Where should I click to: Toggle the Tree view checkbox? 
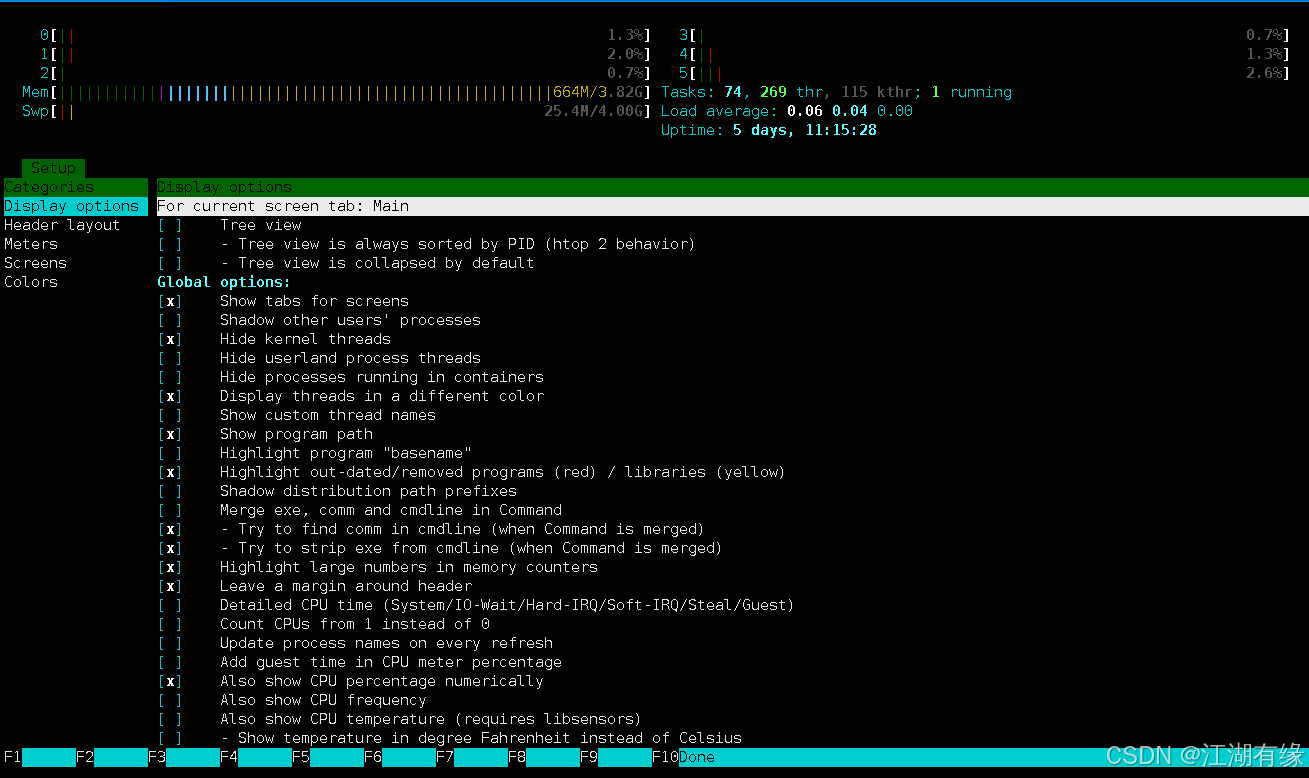click(x=170, y=225)
